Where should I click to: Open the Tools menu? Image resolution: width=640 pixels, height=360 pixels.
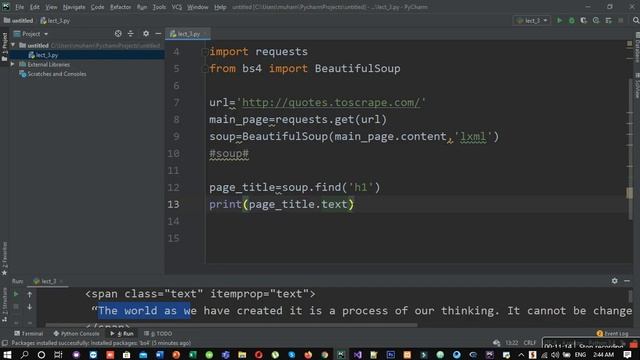click(159, 7)
